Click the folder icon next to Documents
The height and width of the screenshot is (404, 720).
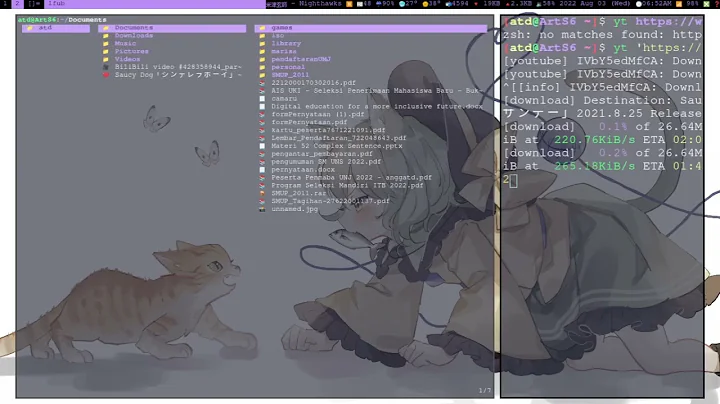tap(106, 28)
